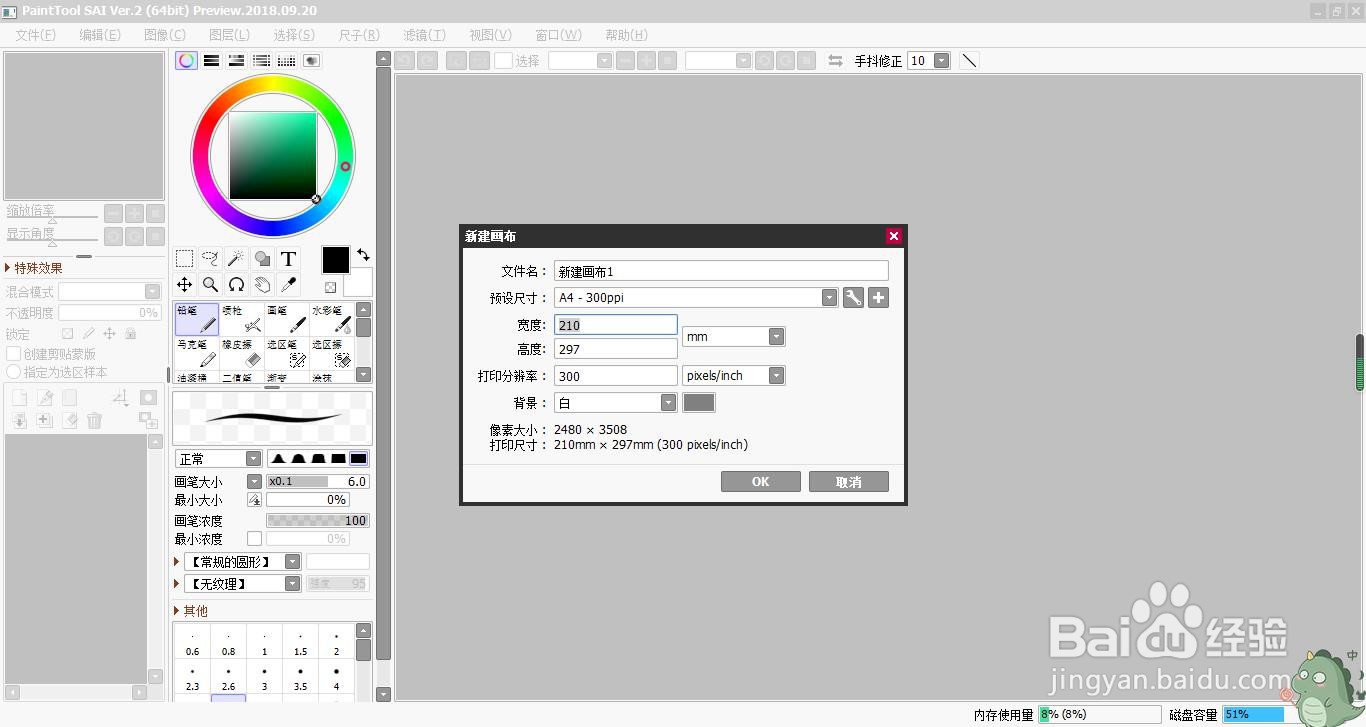1366x727 pixels.
Task: Select the shape tool
Action: click(x=262, y=259)
